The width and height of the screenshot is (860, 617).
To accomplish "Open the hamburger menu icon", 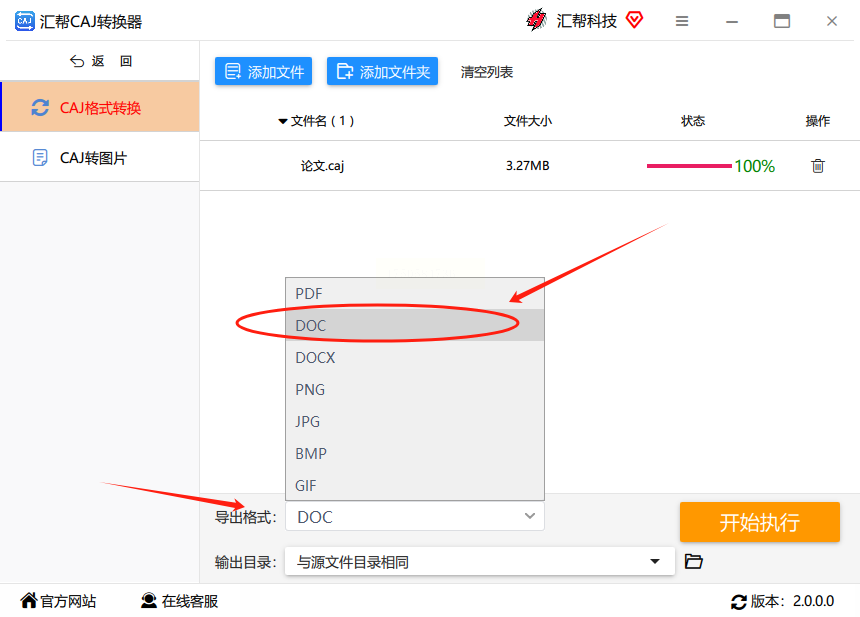I will tap(682, 21).
